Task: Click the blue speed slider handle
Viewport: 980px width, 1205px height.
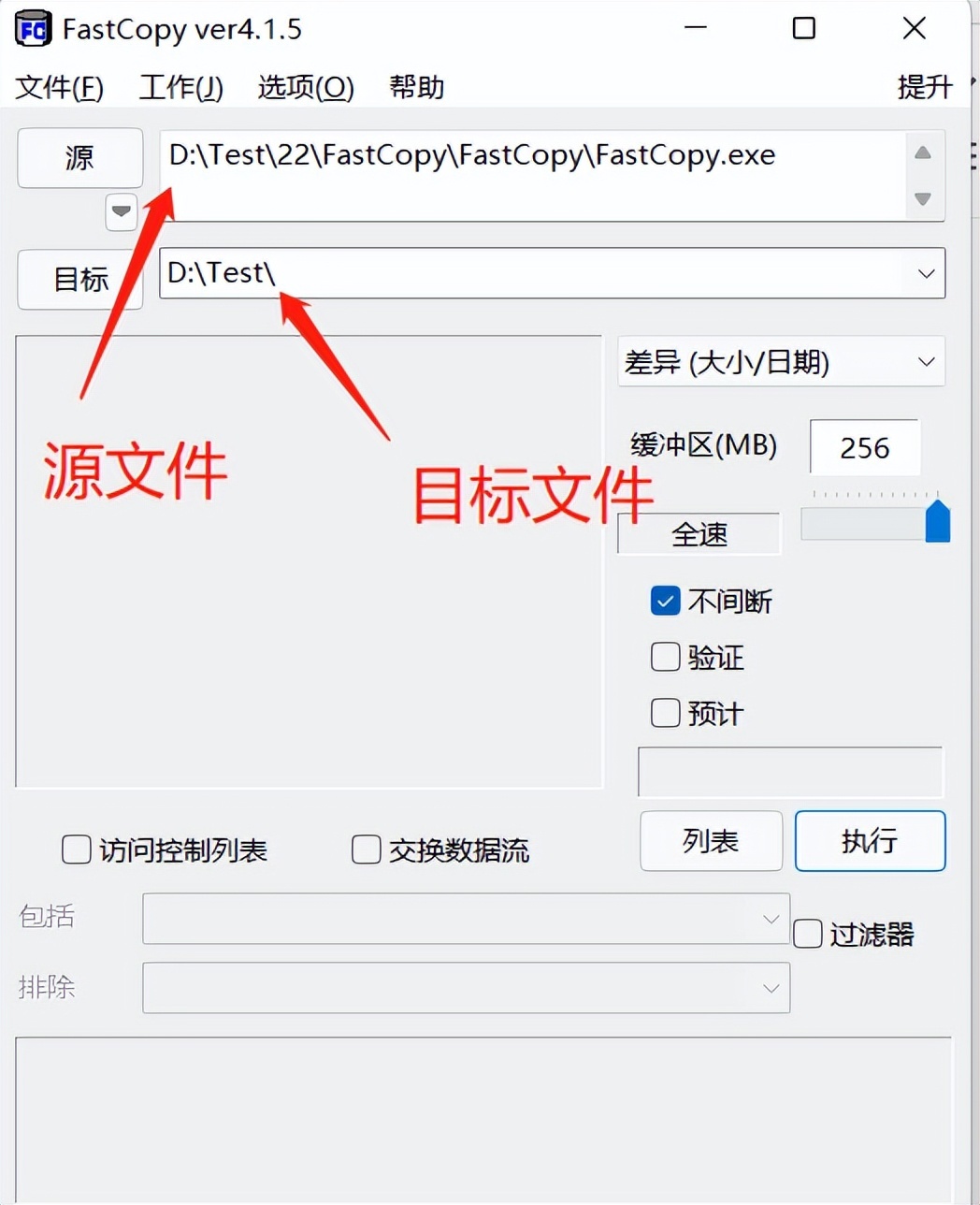Action: (937, 521)
